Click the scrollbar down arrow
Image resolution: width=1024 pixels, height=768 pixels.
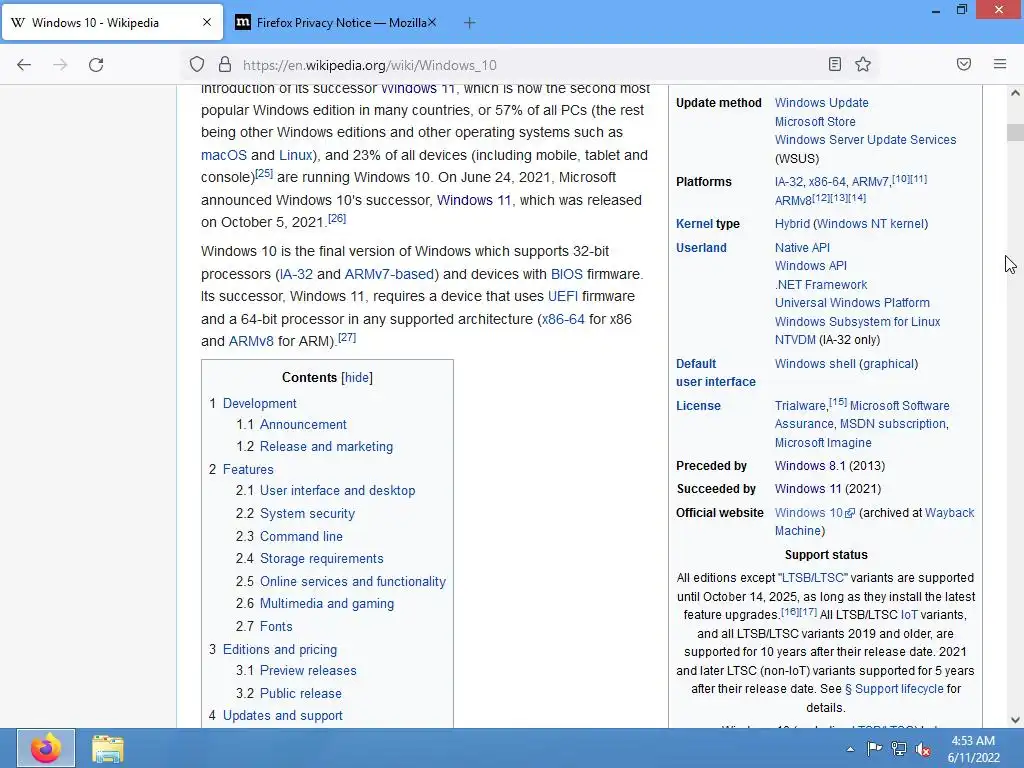click(x=1015, y=720)
